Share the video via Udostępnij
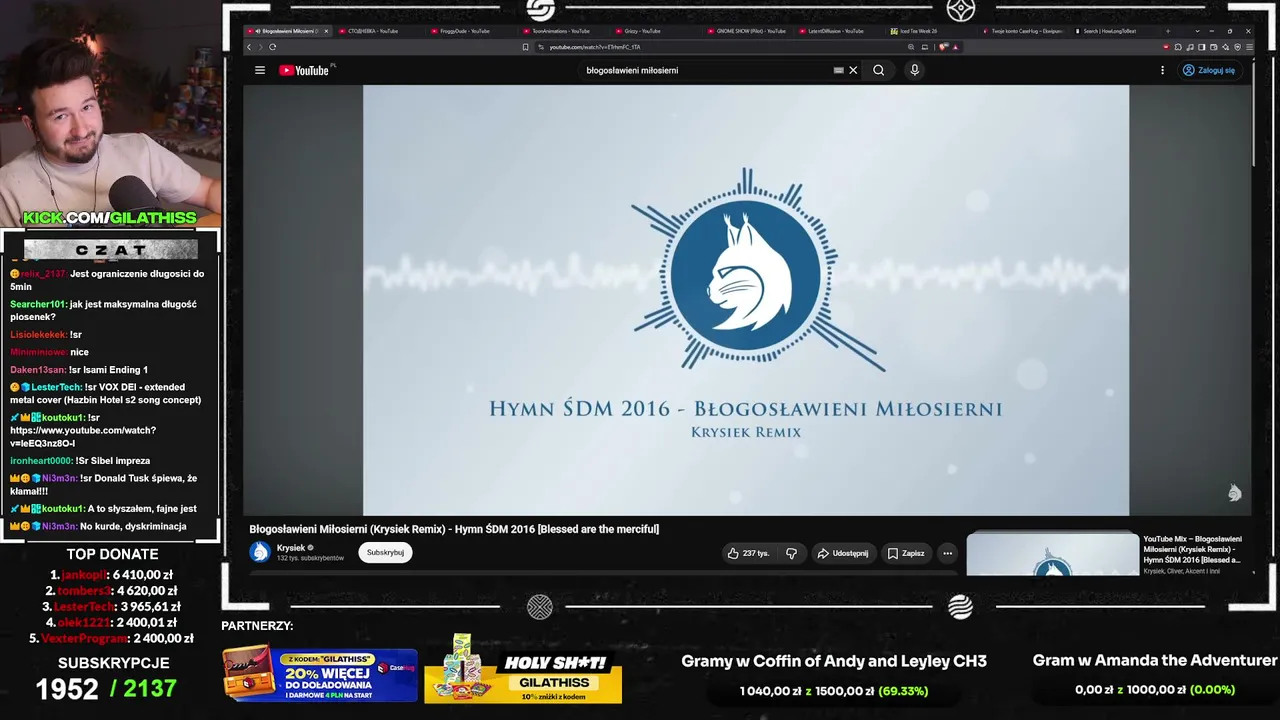Image resolution: width=1280 pixels, height=720 pixels. point(842,553)
